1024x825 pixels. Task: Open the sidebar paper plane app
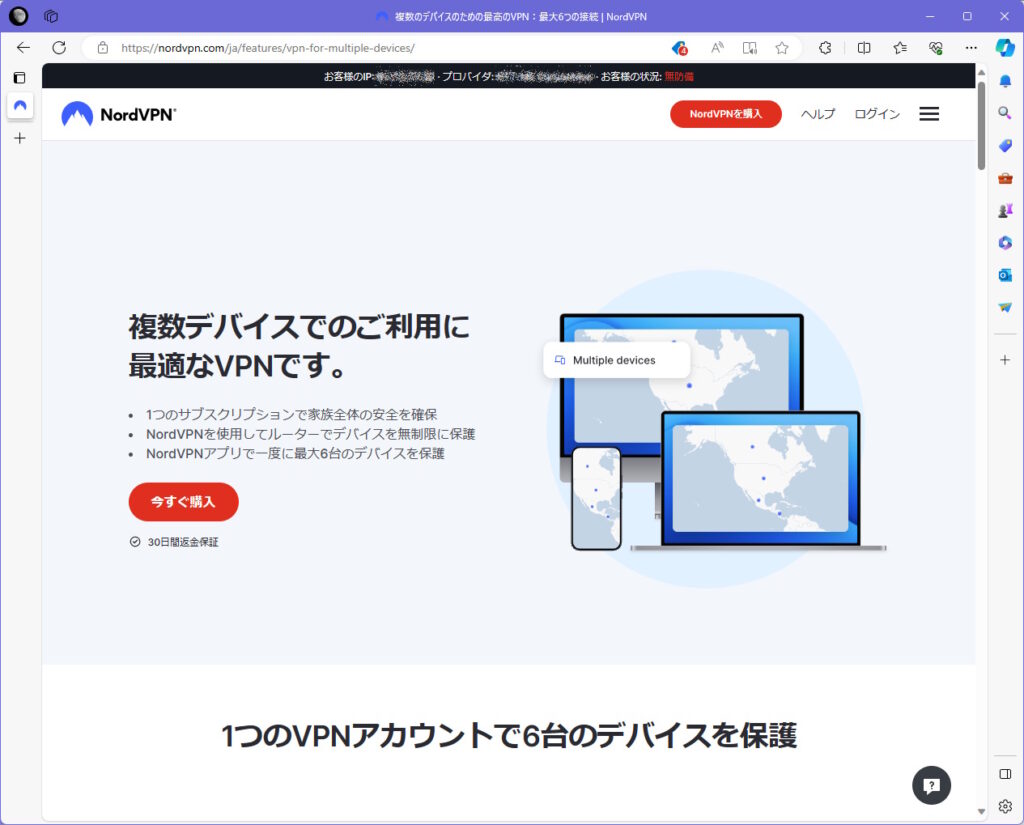click(x=1005, y=307)
